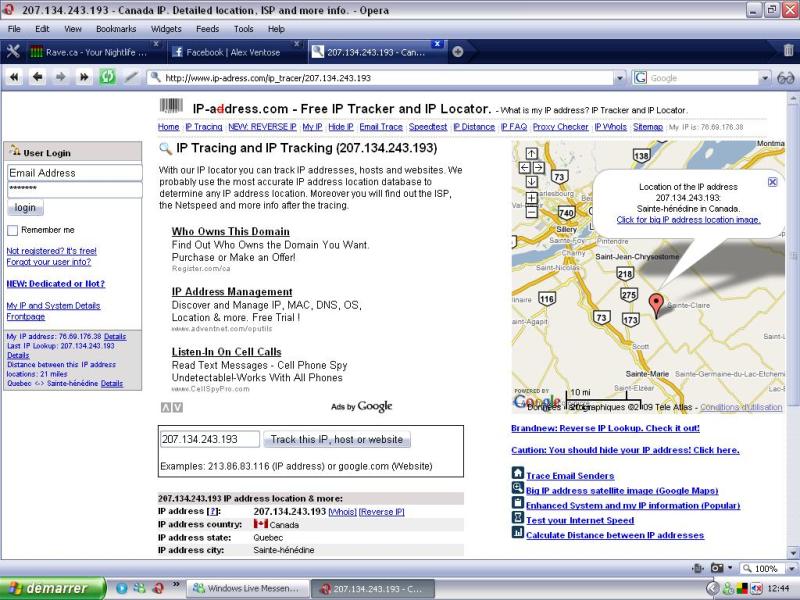
Task: Expand the quick launch overflow chevron
Action: pos(176,584)
